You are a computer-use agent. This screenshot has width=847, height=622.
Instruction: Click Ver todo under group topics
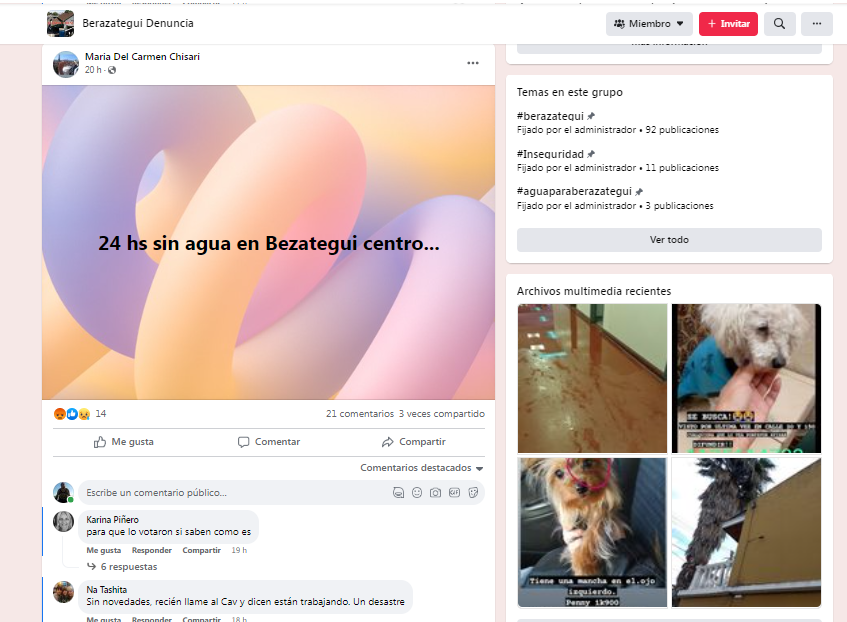(x=669, y=240)
